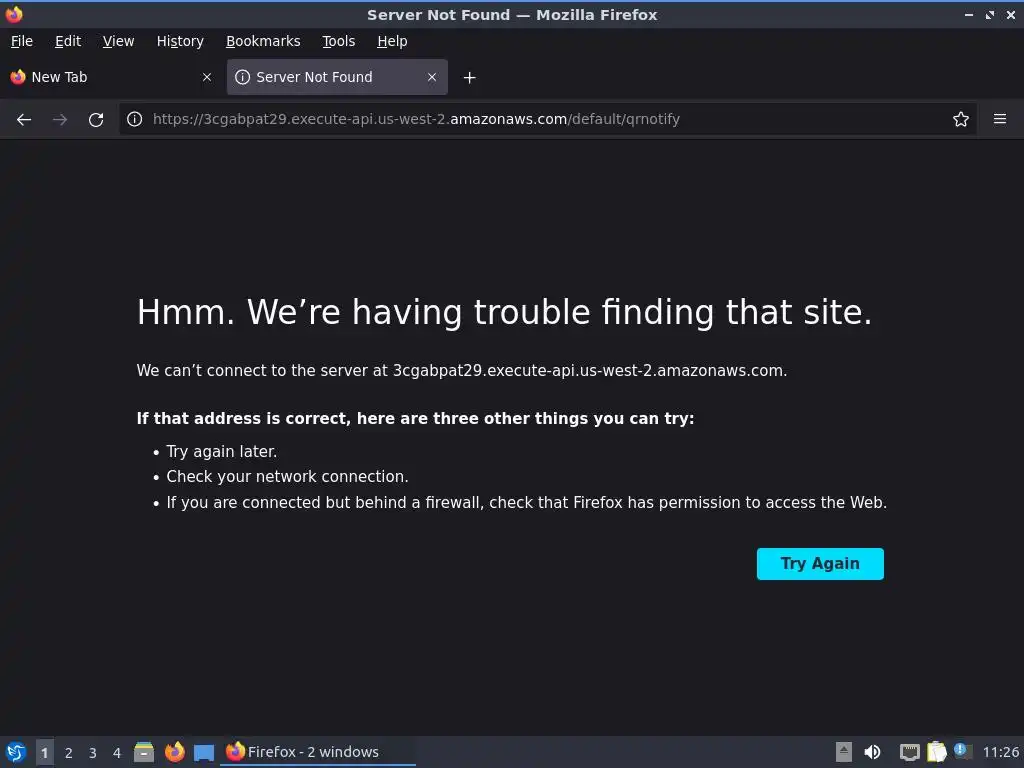Click the Firefox logo in the title bar
The height and width of the screenshot is (768, 1024).
[x=14, y=14]
